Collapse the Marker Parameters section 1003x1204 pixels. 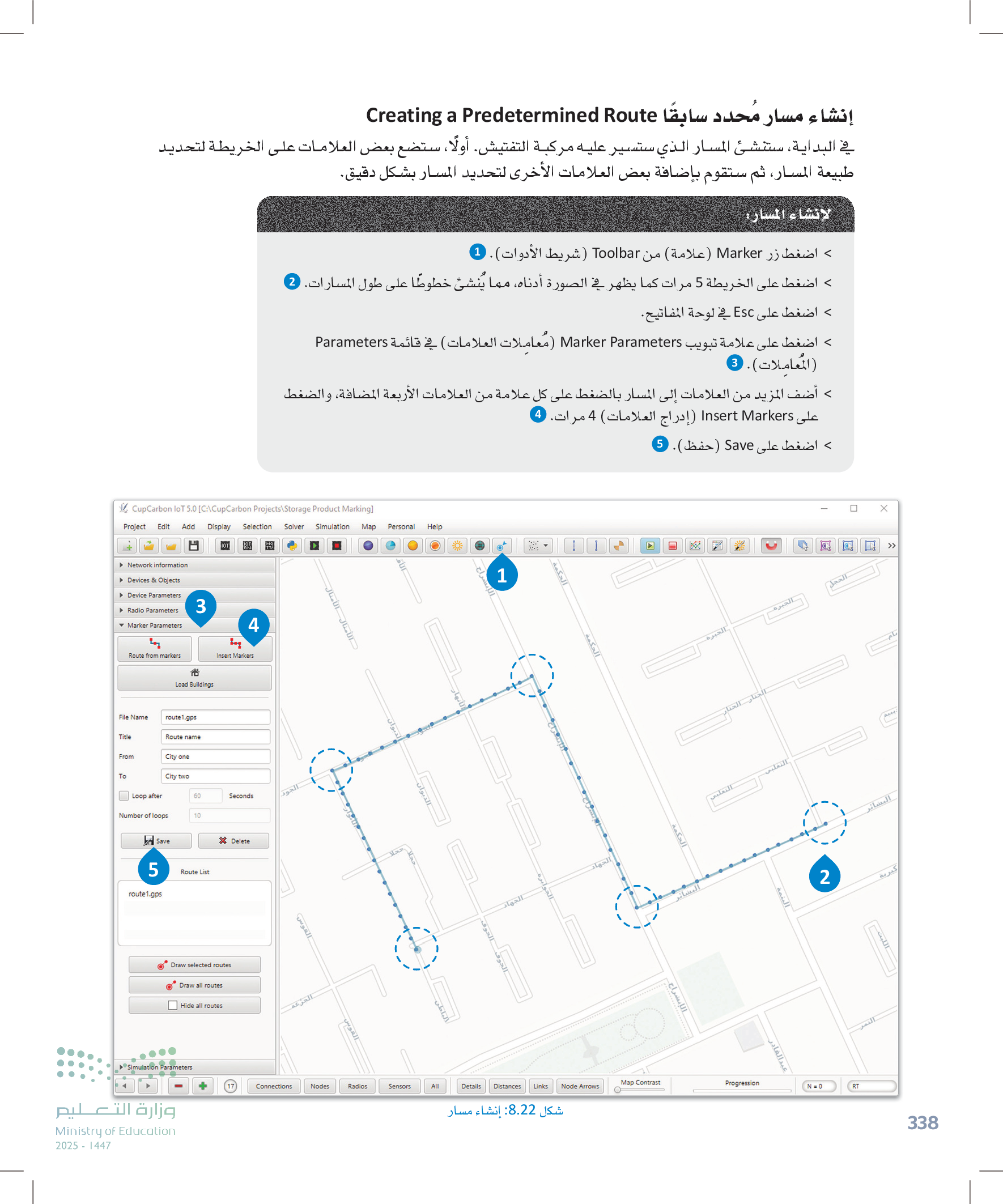[154, 625]
